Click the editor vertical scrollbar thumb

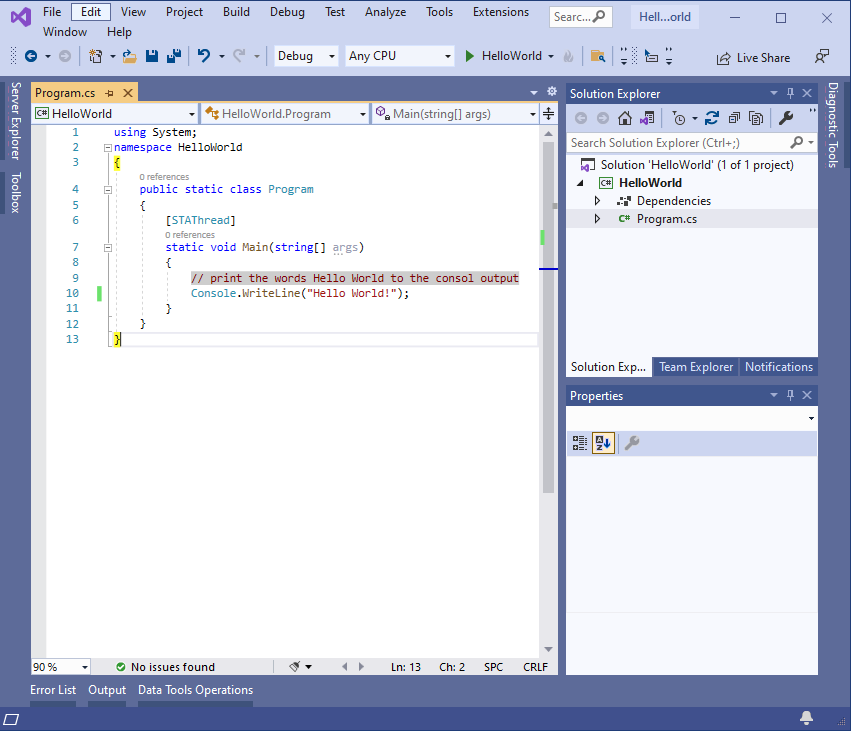point(548,317)
